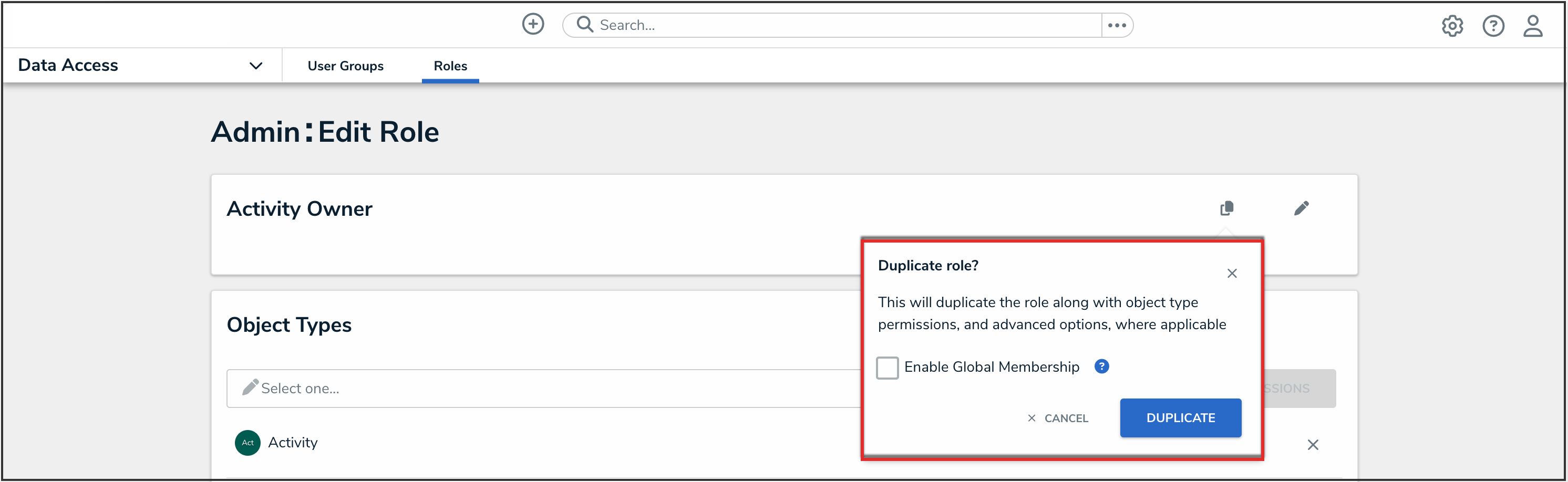
Task: Select the Activity object type row
Action: coord(292,443)
